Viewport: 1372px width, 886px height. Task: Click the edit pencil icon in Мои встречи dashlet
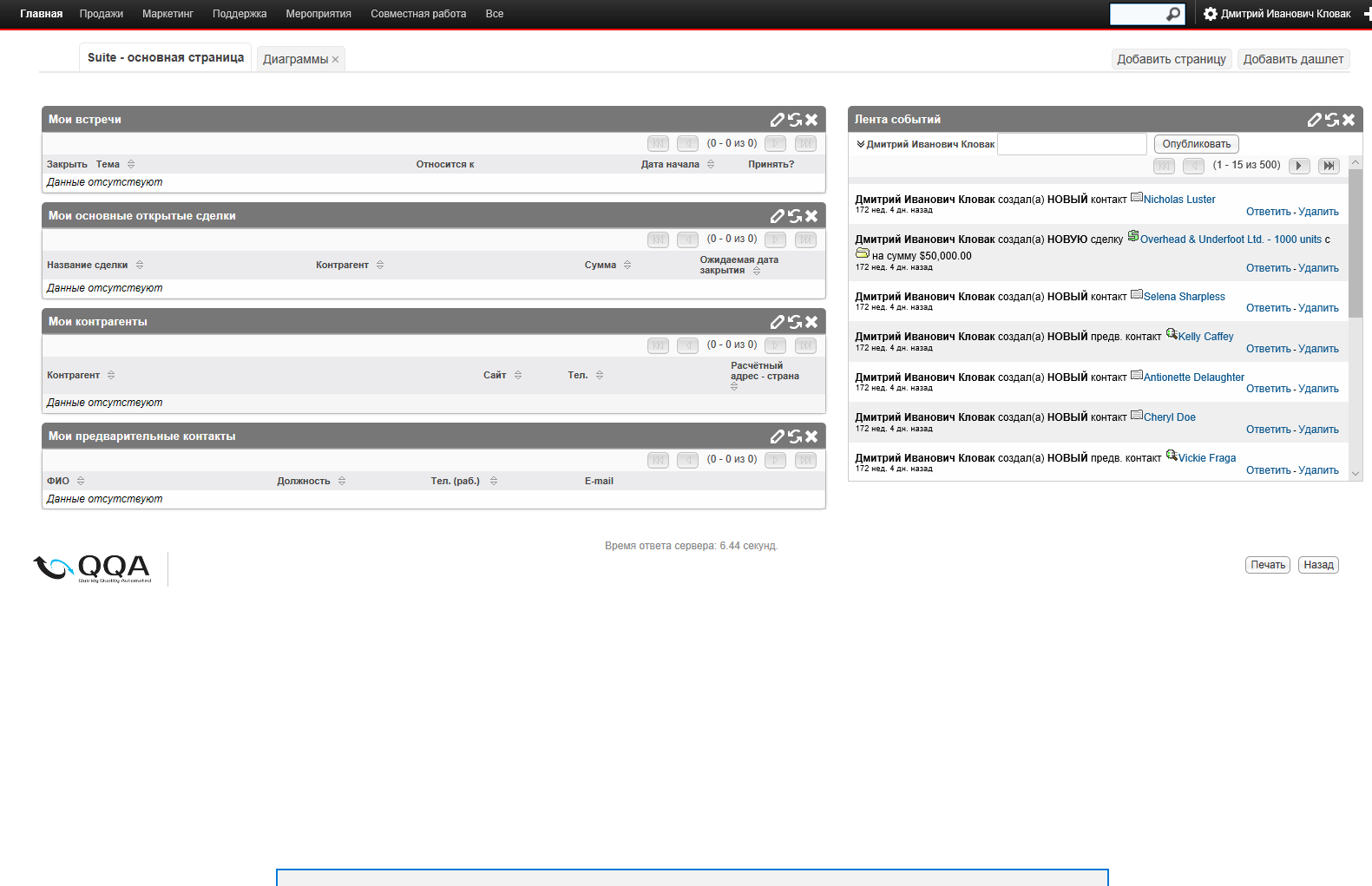(x=777, y=120)
